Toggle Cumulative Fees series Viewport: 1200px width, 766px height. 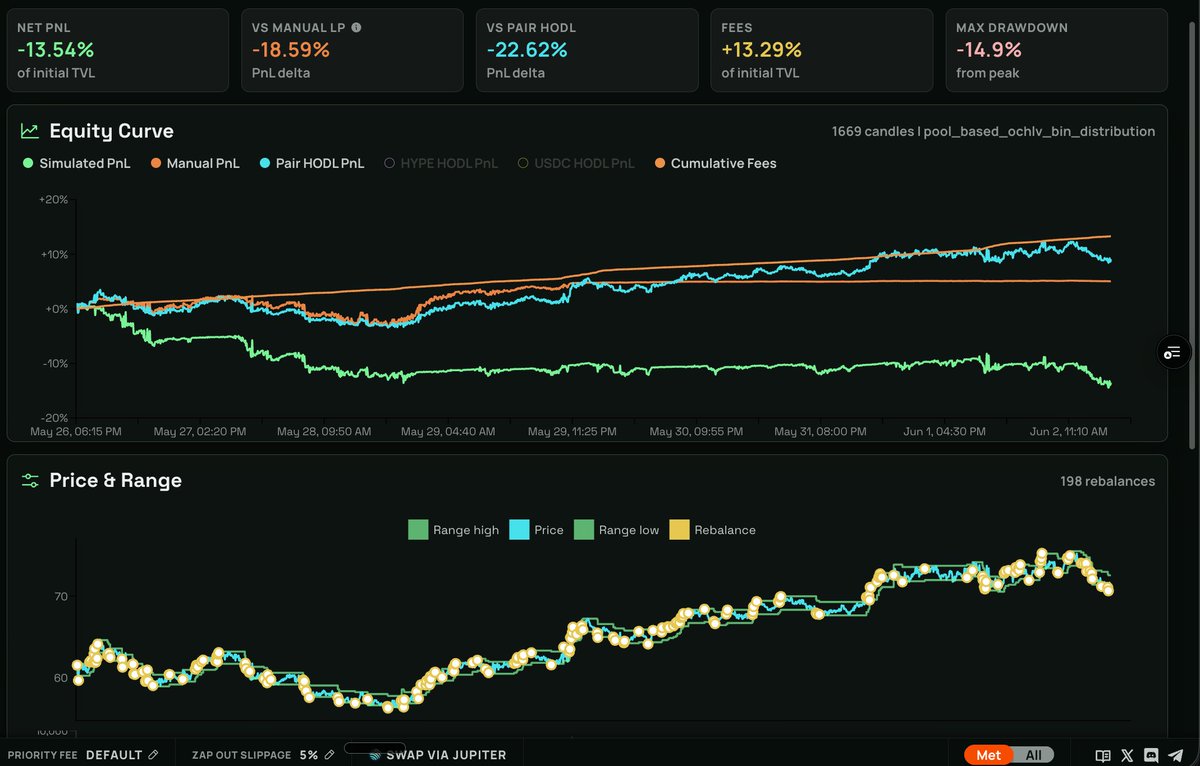tap(714, 163)
